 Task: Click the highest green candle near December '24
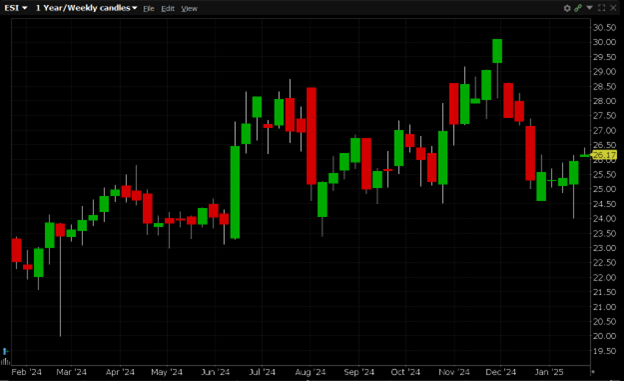click(497, 51)
